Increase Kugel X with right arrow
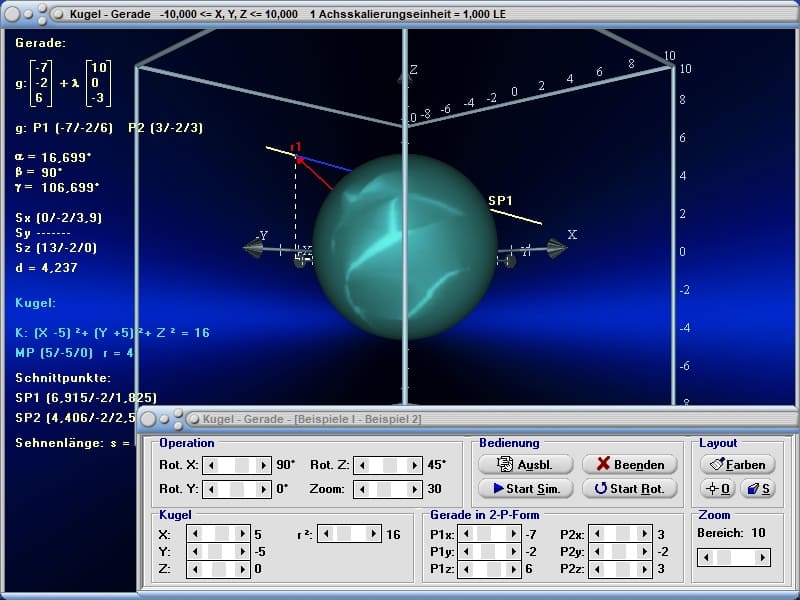The width and height of the screenshot is (800, 600). [x=242, y=534]
